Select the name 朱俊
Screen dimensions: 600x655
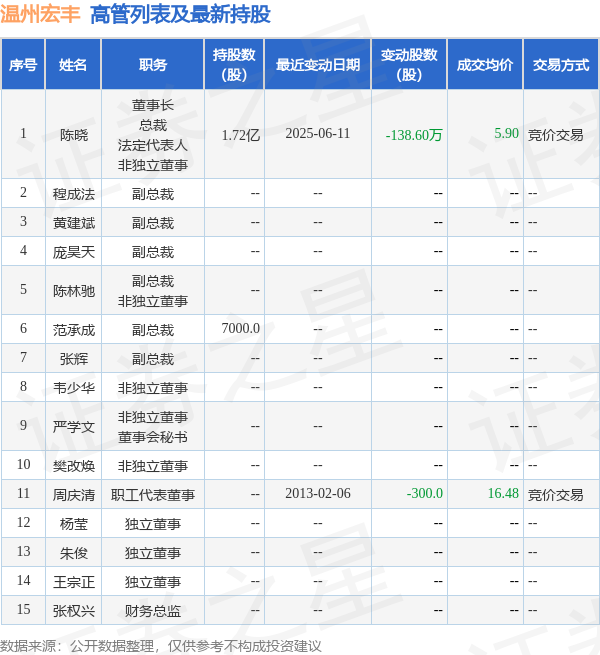(x=74, y=553)
